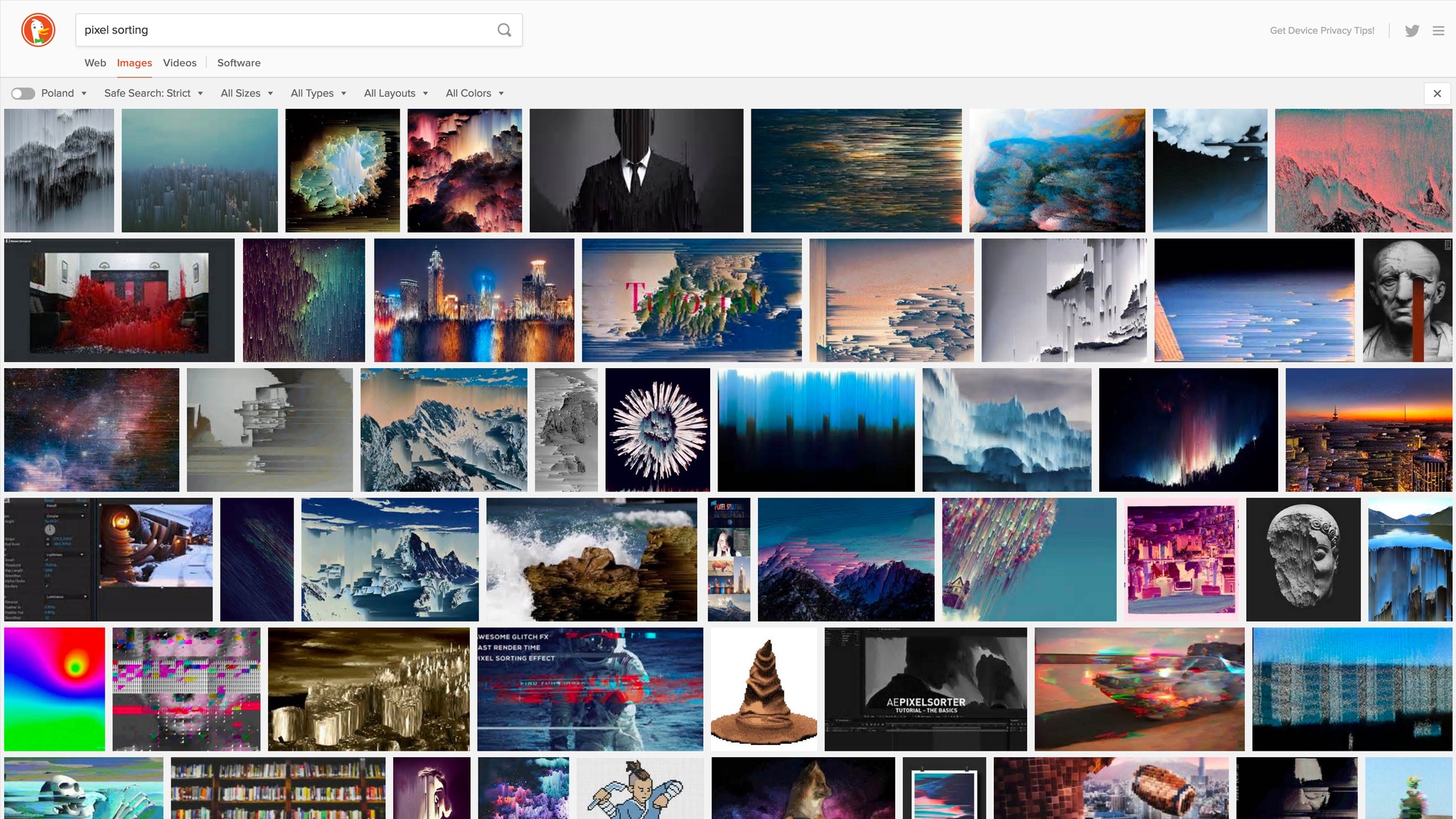Image resolution: width=1456 pixels, height=819 pixels.
Task: Open the astronaut glitch FX thumbnail
Action: click(x=590, y=689)
